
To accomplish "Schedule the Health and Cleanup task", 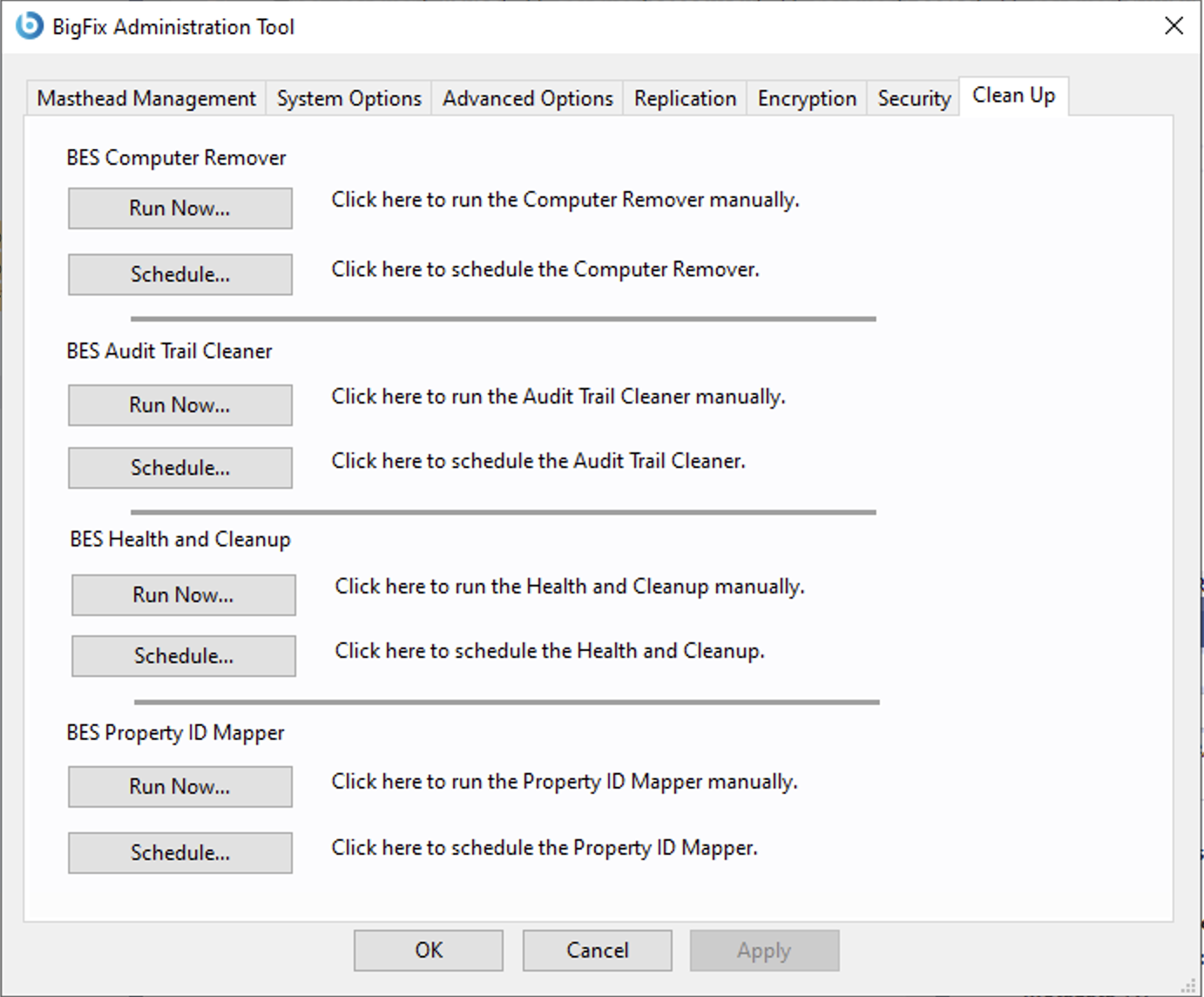I will pos(184,656).
